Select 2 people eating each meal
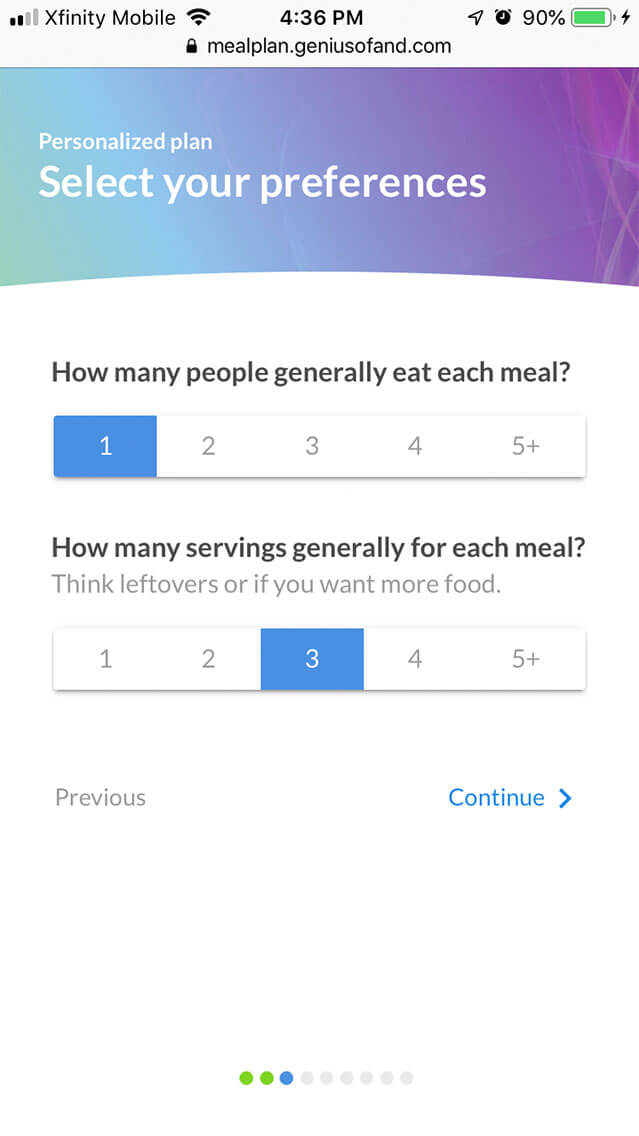 tap(208, 446)
